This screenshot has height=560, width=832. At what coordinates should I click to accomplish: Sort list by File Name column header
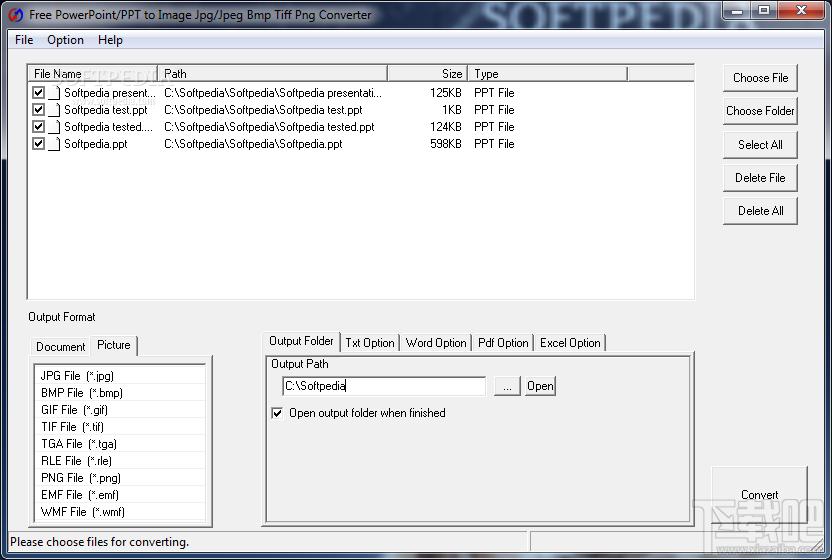coord(92,74)
